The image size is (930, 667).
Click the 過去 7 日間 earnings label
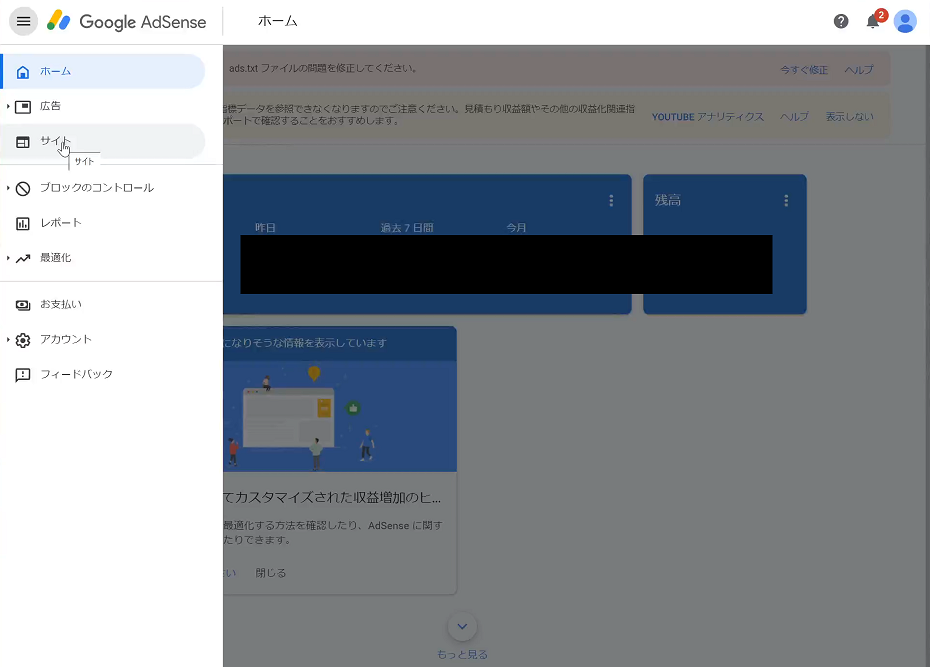tap(407, 228)
